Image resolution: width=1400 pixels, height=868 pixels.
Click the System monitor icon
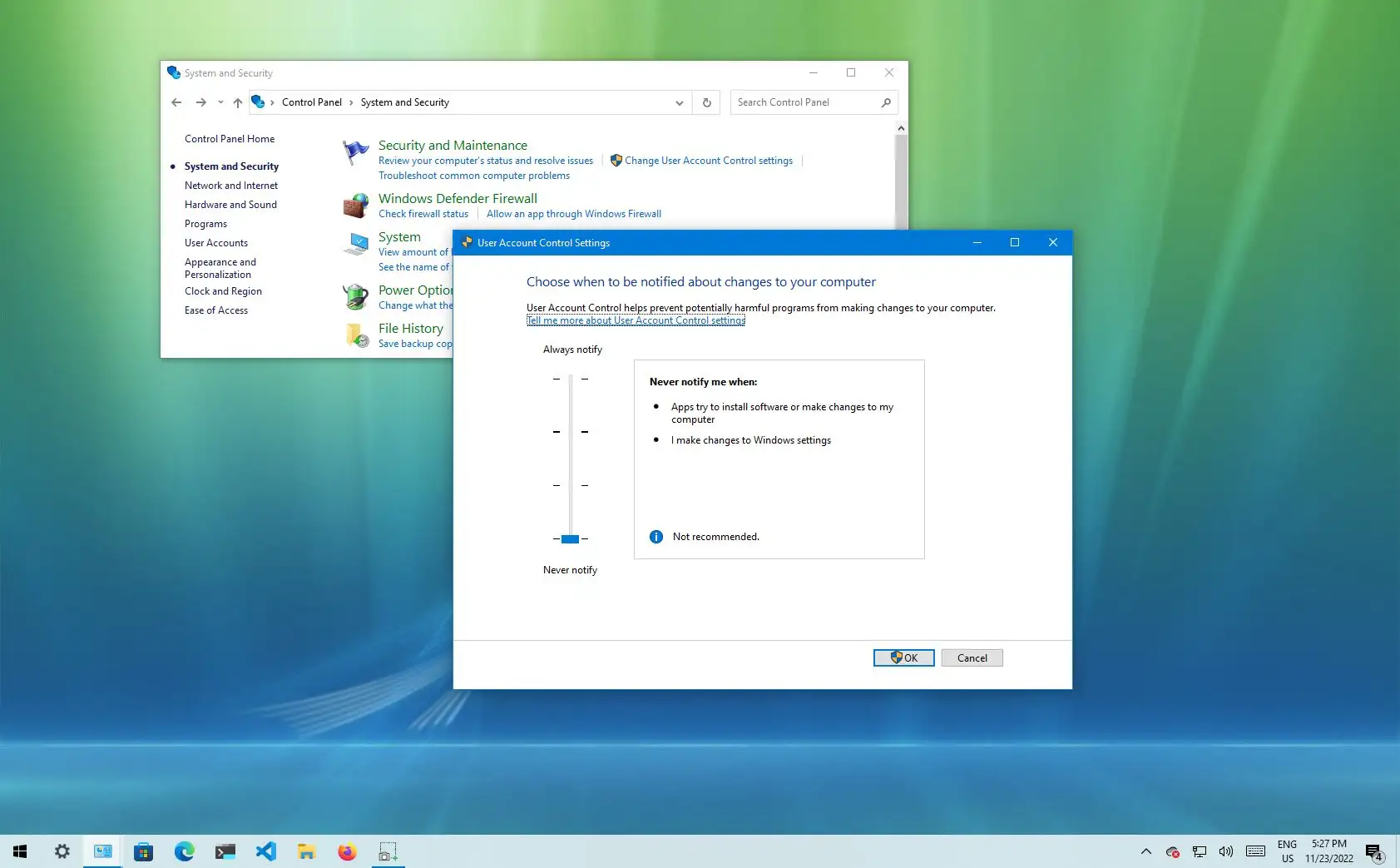click(x=356, y=243)
